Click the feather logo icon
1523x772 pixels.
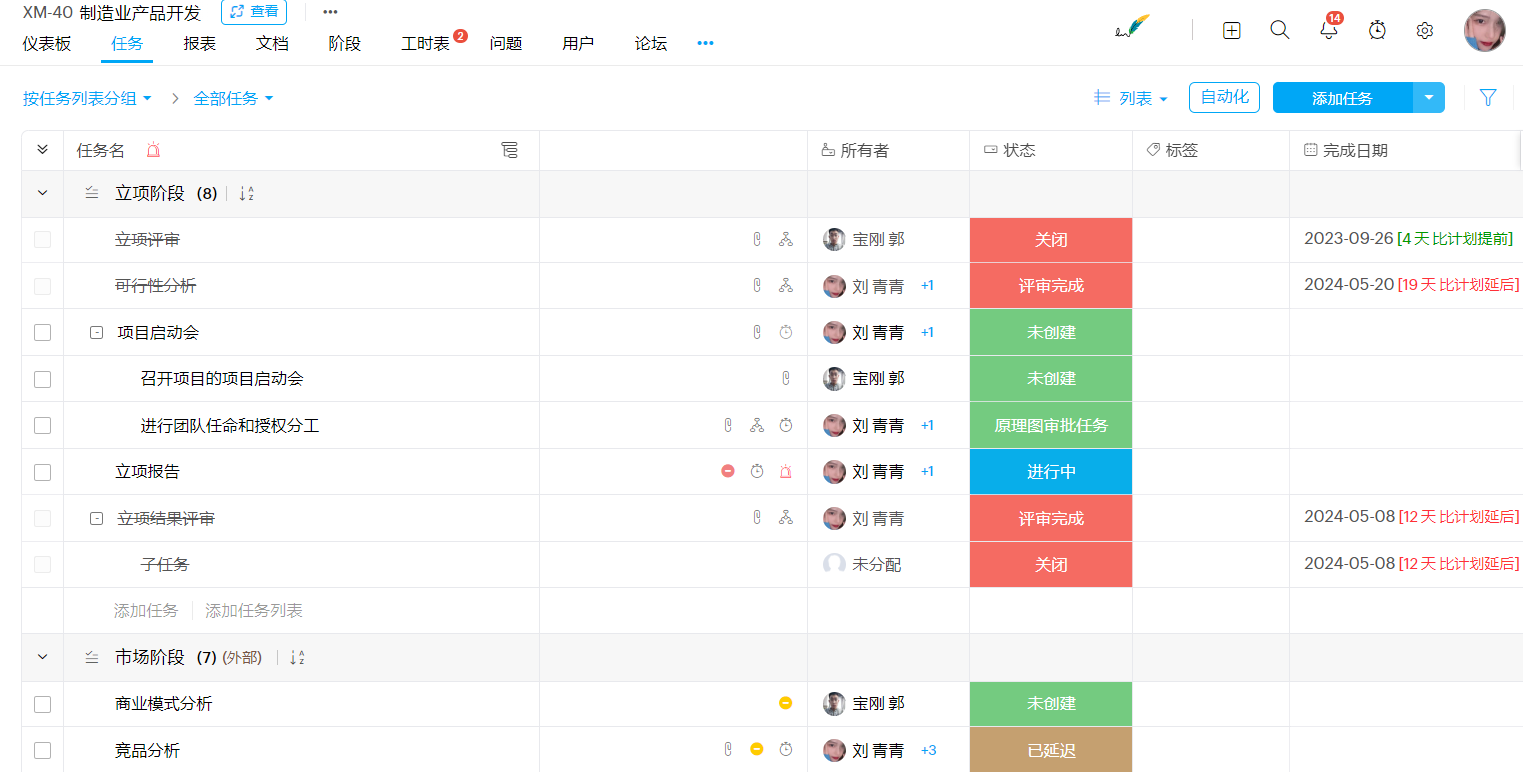tap(1133, 28)
